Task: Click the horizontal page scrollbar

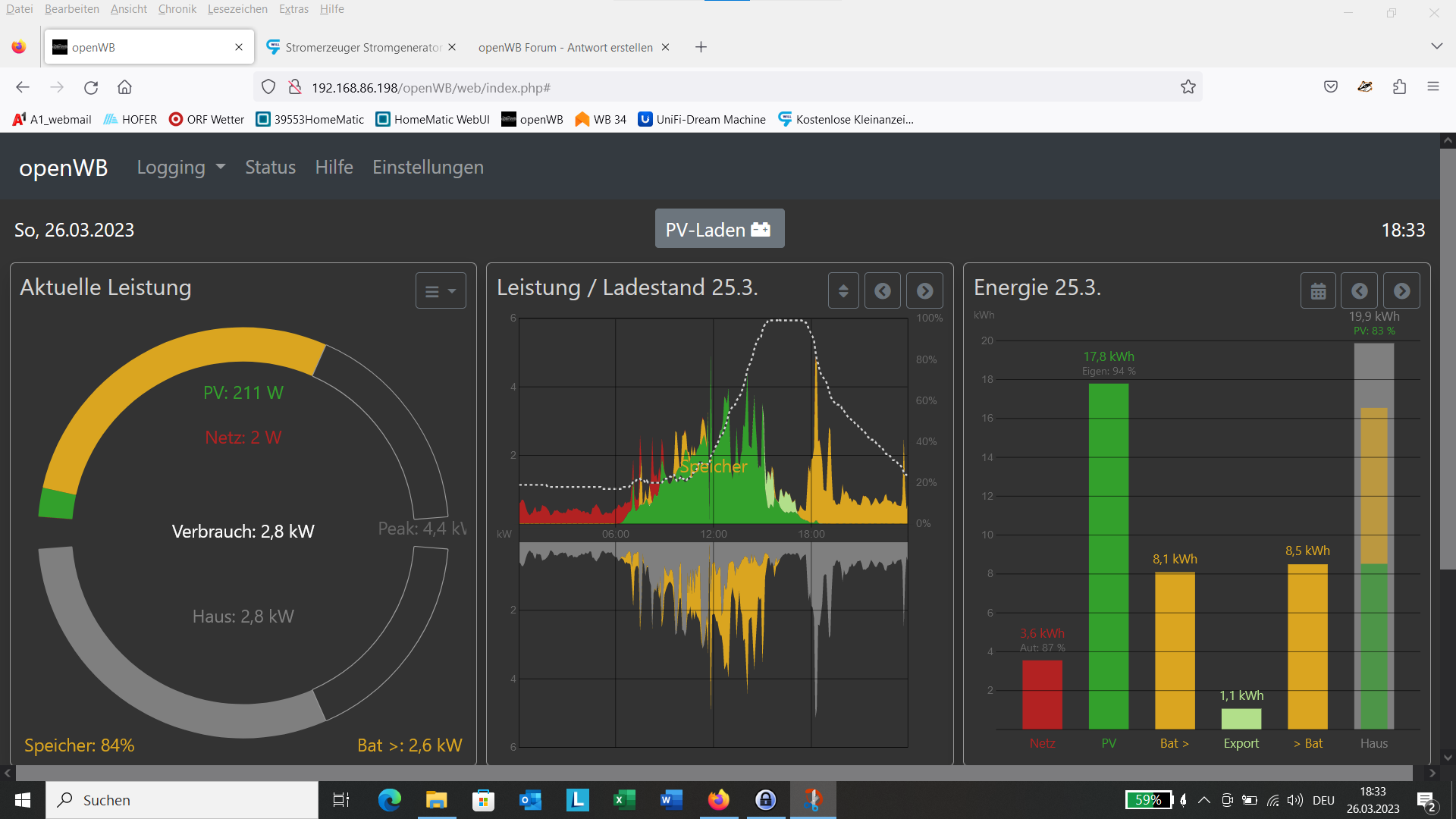Action: pos(713,773)
